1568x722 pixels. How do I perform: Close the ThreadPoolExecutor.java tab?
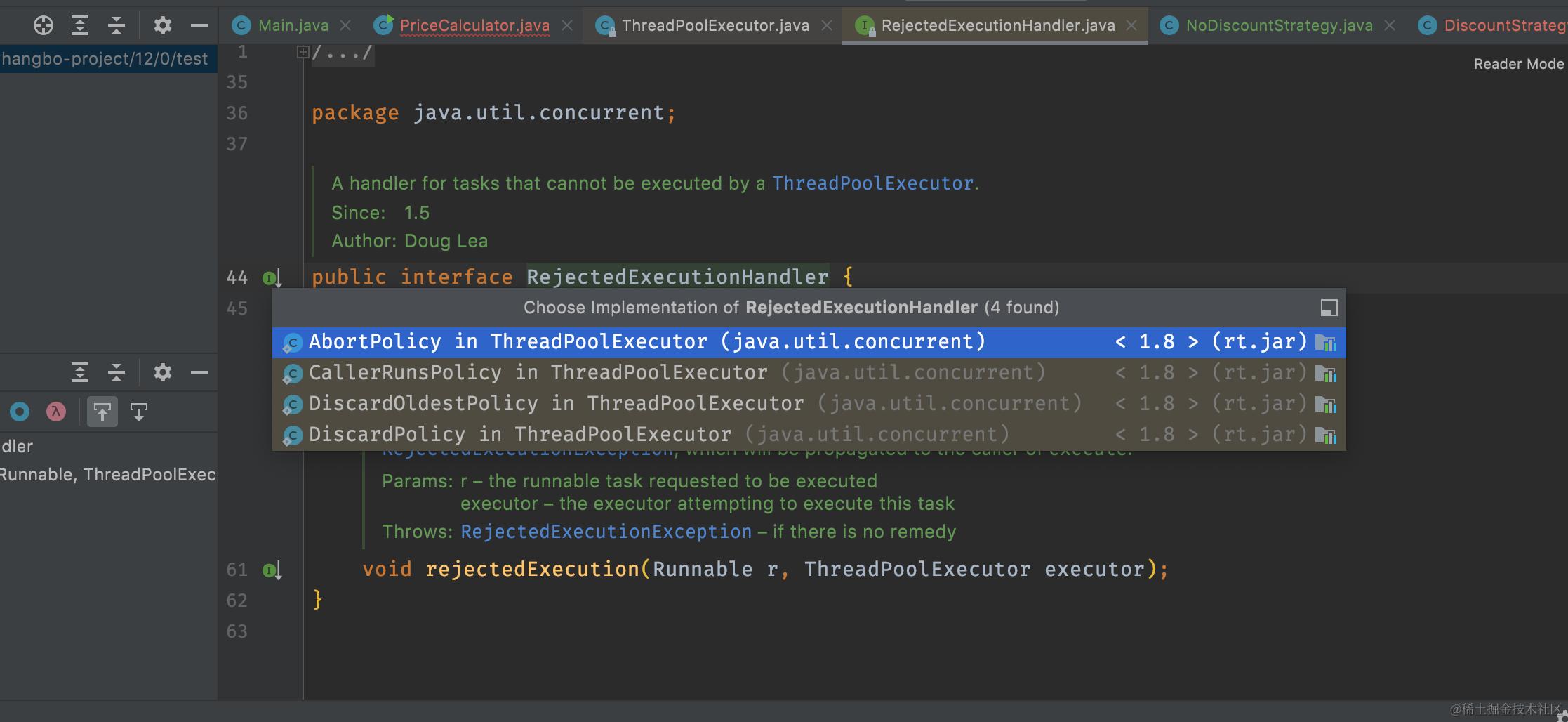click(x=827, y=26)
